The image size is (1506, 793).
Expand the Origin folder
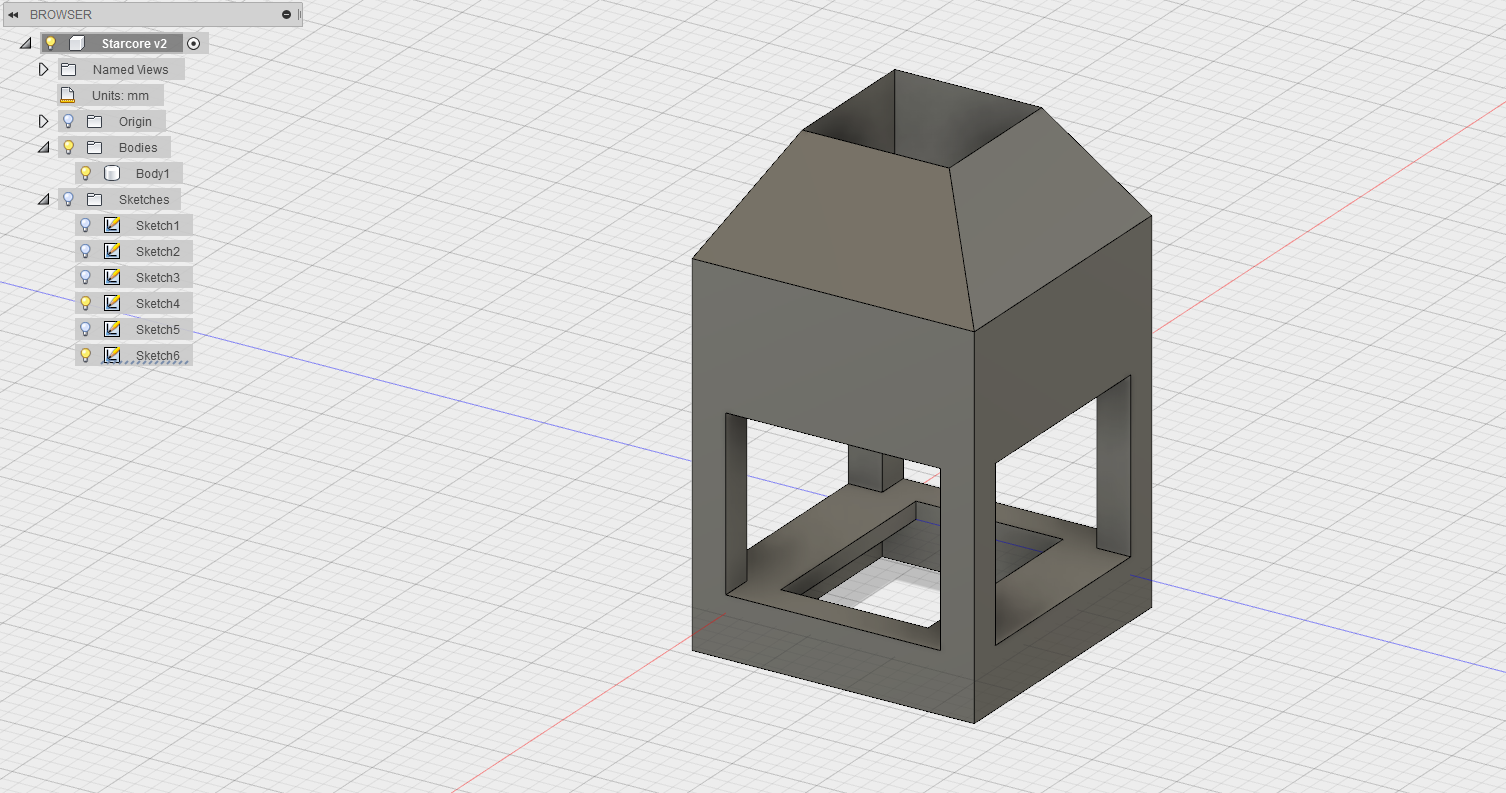click(43, 121)
